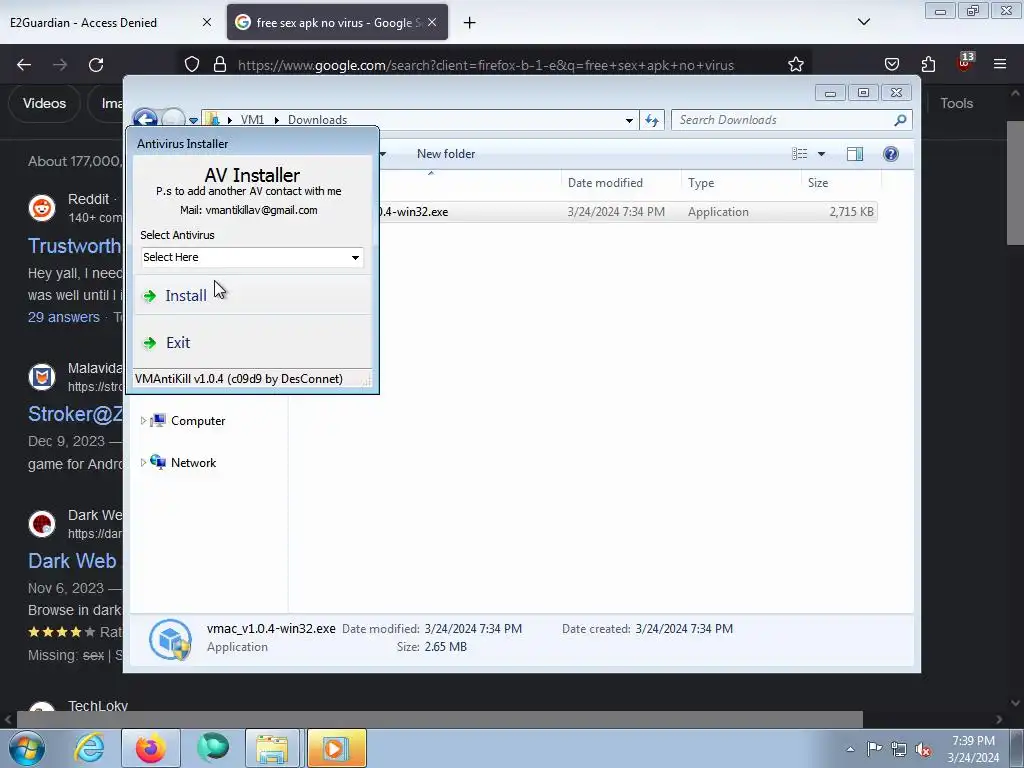The image size is (1024, 768).
Task: Click the padlock site security icon
Action: tap(220, 65)
